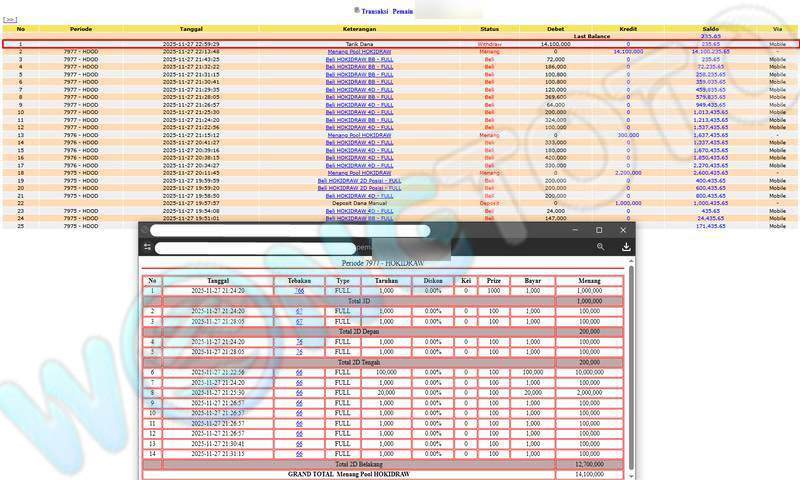Open Menang Pool HOKIDRAW link at 20:11:43
Screen dimensions: 800x480
click(x=359, y=173)
